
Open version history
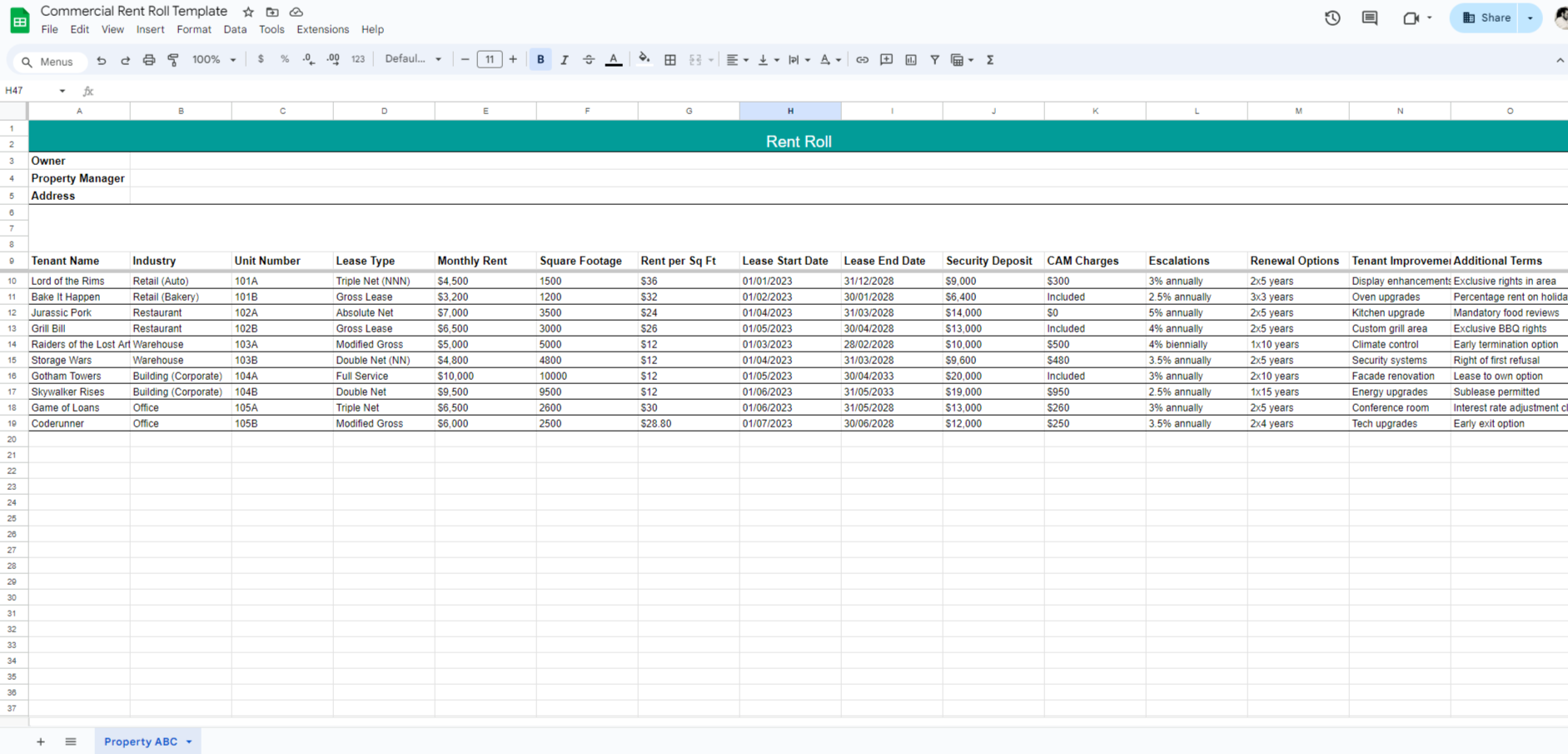[1332, 17]
